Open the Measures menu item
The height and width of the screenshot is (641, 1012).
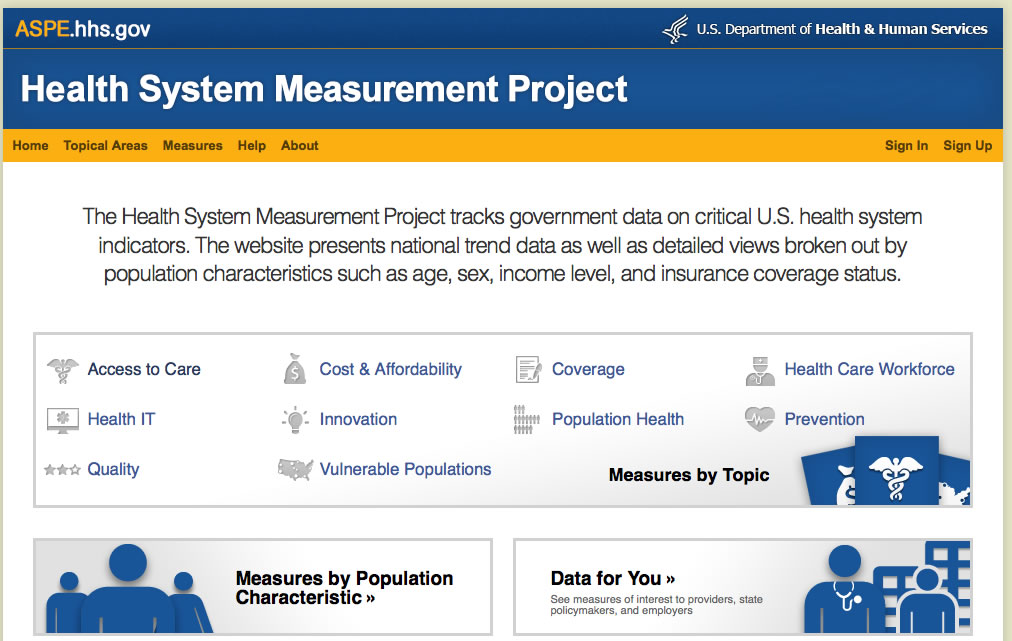pos(192,146)
